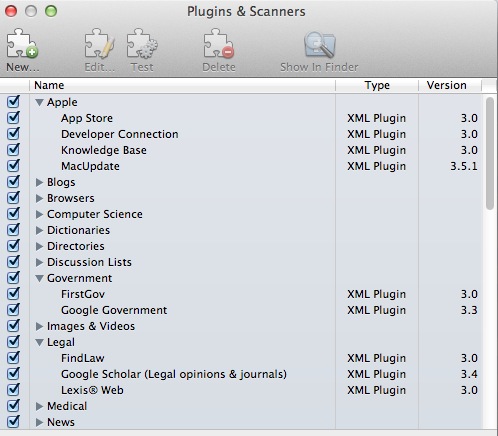Click the vertical scrollbar thumb
This screenshot has height=436, width=498.
490,153
